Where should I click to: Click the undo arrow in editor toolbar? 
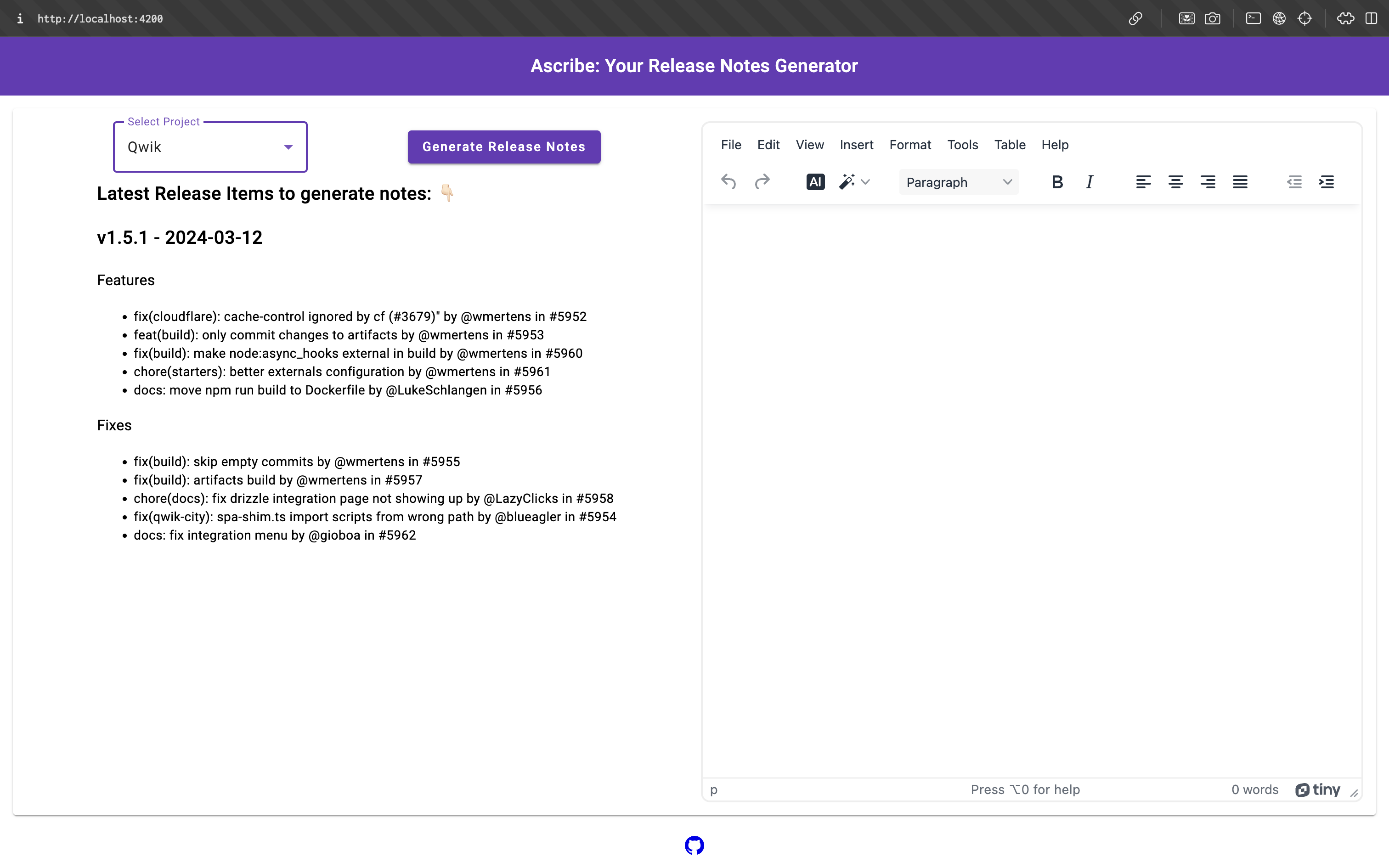728,182
